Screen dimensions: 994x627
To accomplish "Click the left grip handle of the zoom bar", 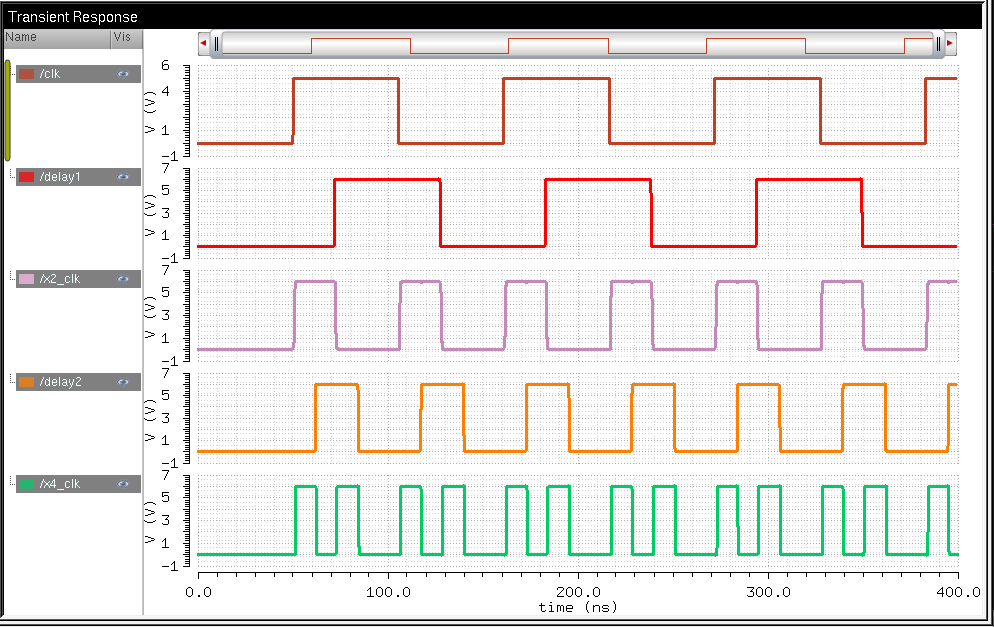I will [x=216, y=44].
